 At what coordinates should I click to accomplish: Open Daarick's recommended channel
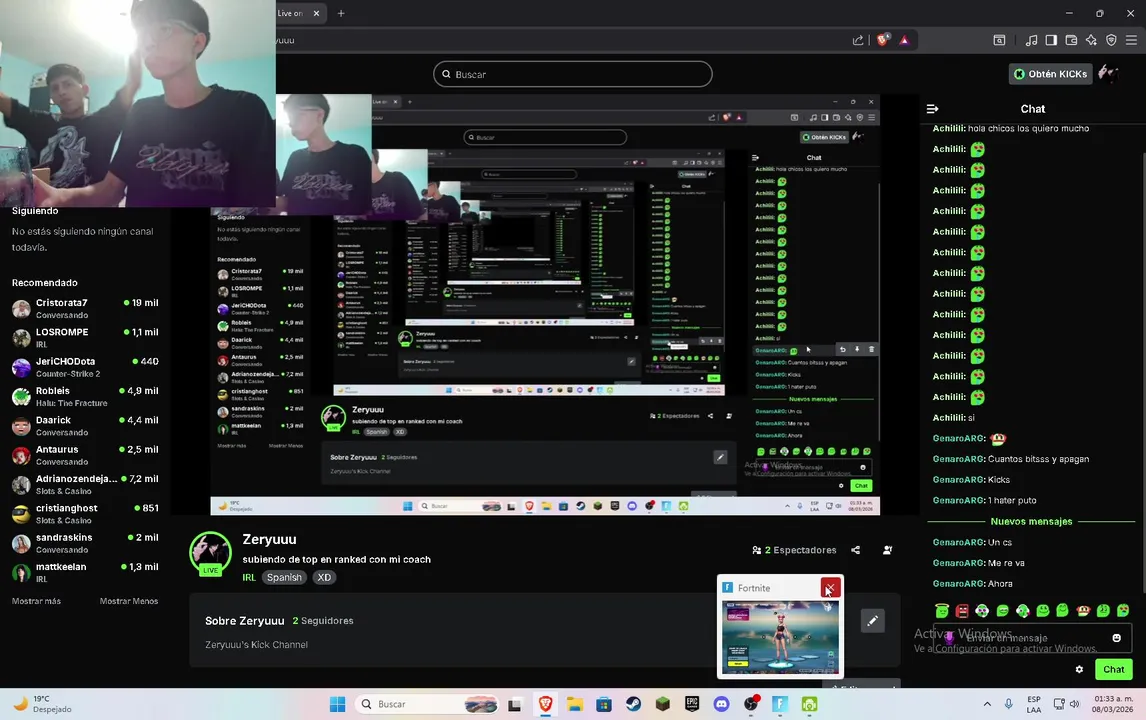point(85,425)
